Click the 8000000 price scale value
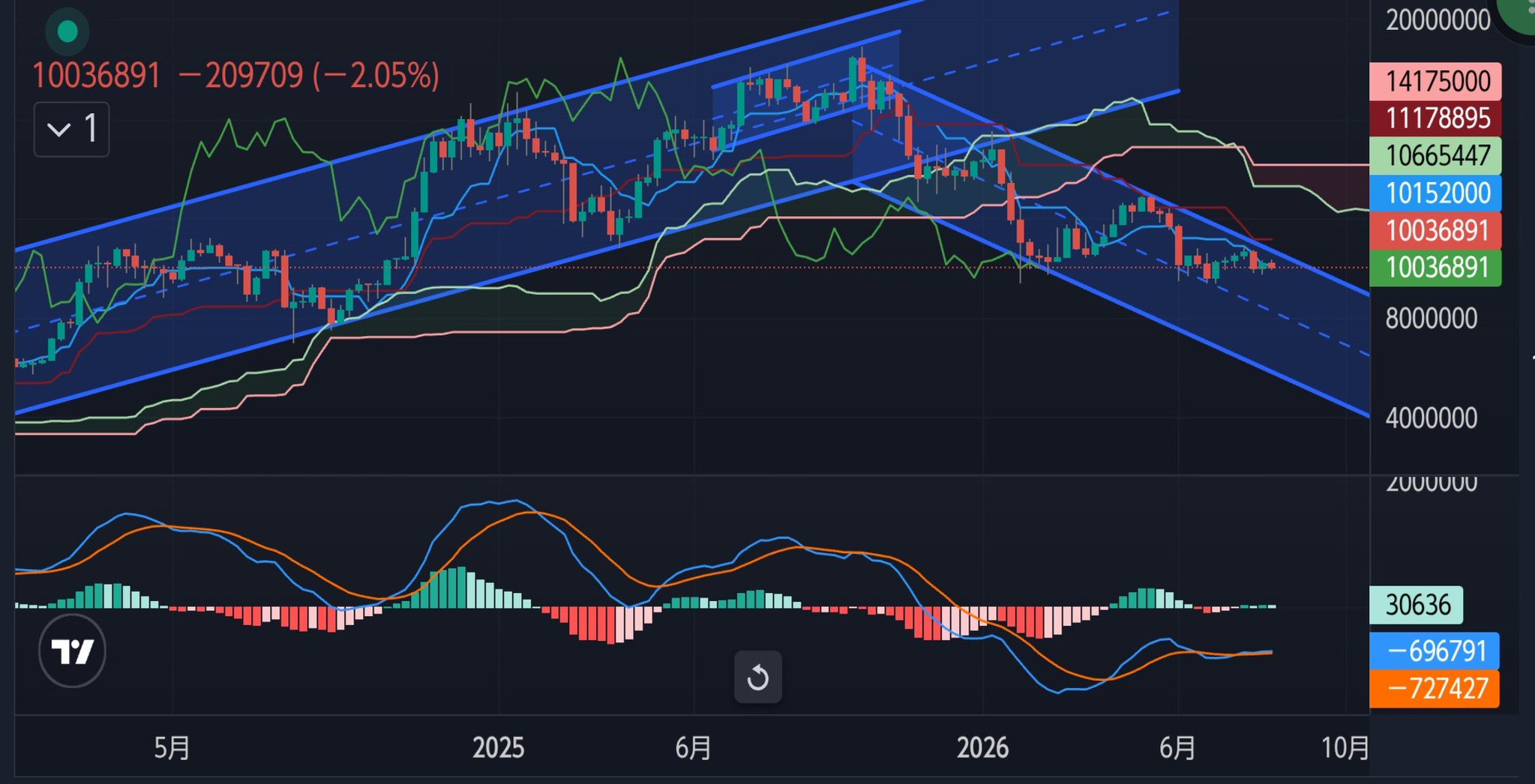Image resolution: width=1535 pixels, height=784 pixels. [x=1431, y=319]
